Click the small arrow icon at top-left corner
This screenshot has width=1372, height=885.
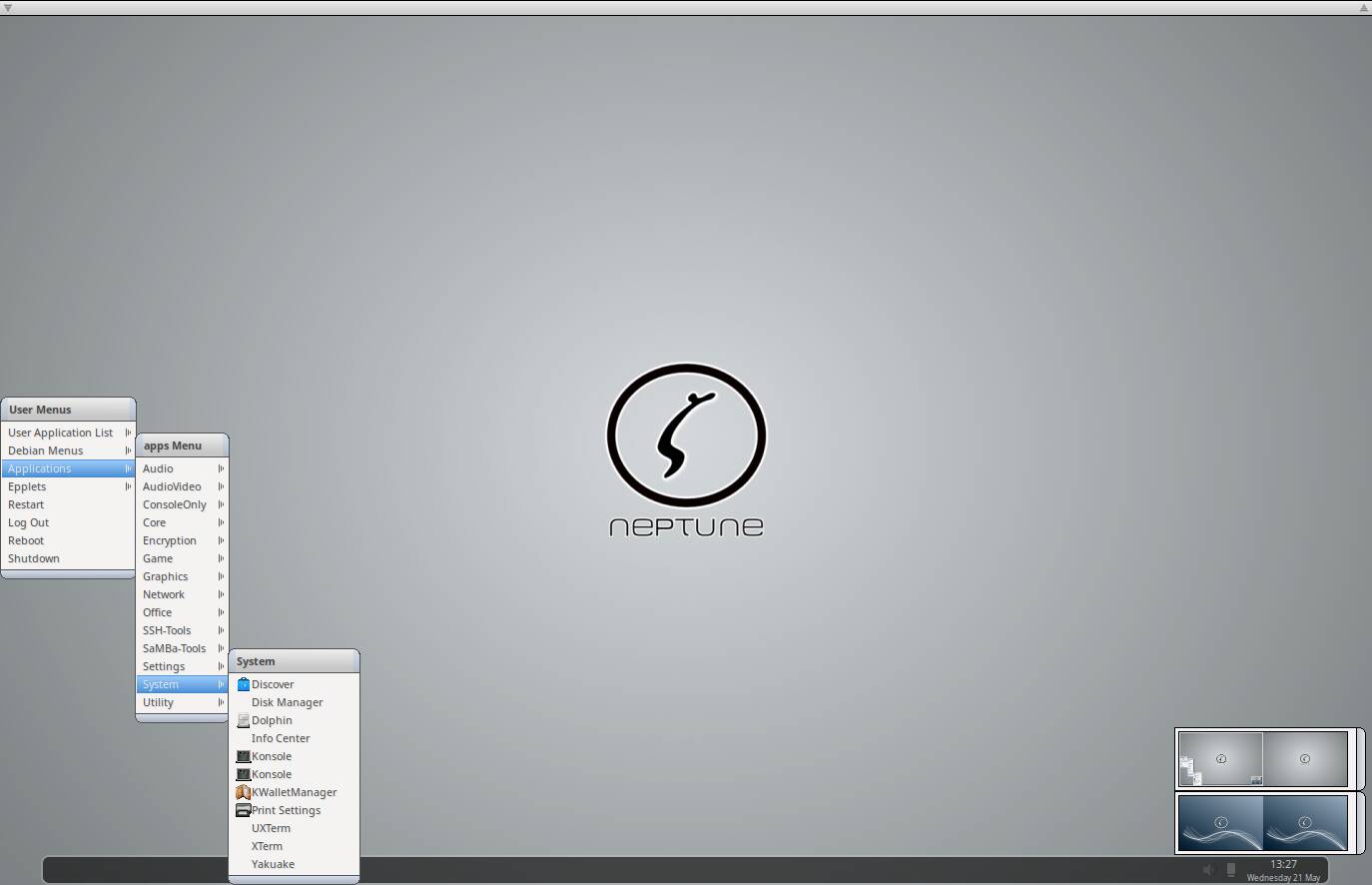[x=8, y=8]
